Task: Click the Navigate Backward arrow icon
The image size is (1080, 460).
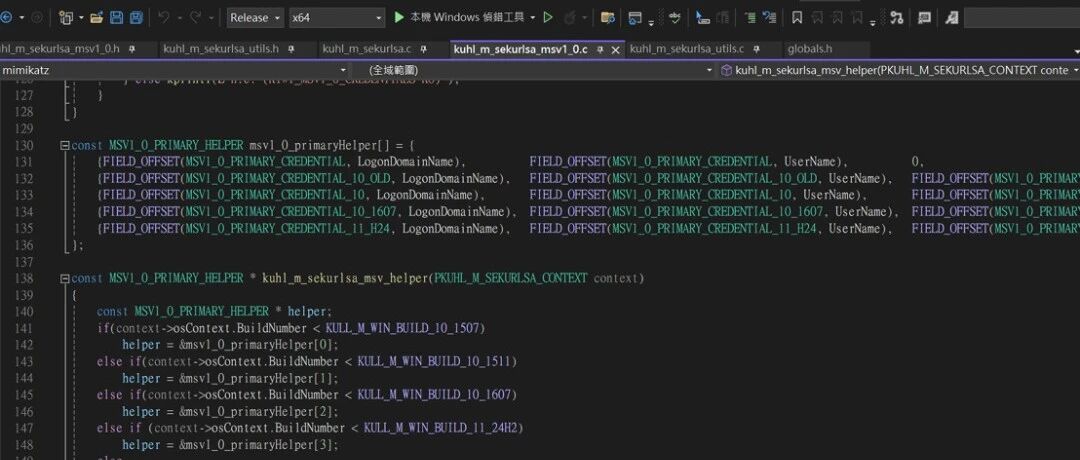Action: (6, 18)
